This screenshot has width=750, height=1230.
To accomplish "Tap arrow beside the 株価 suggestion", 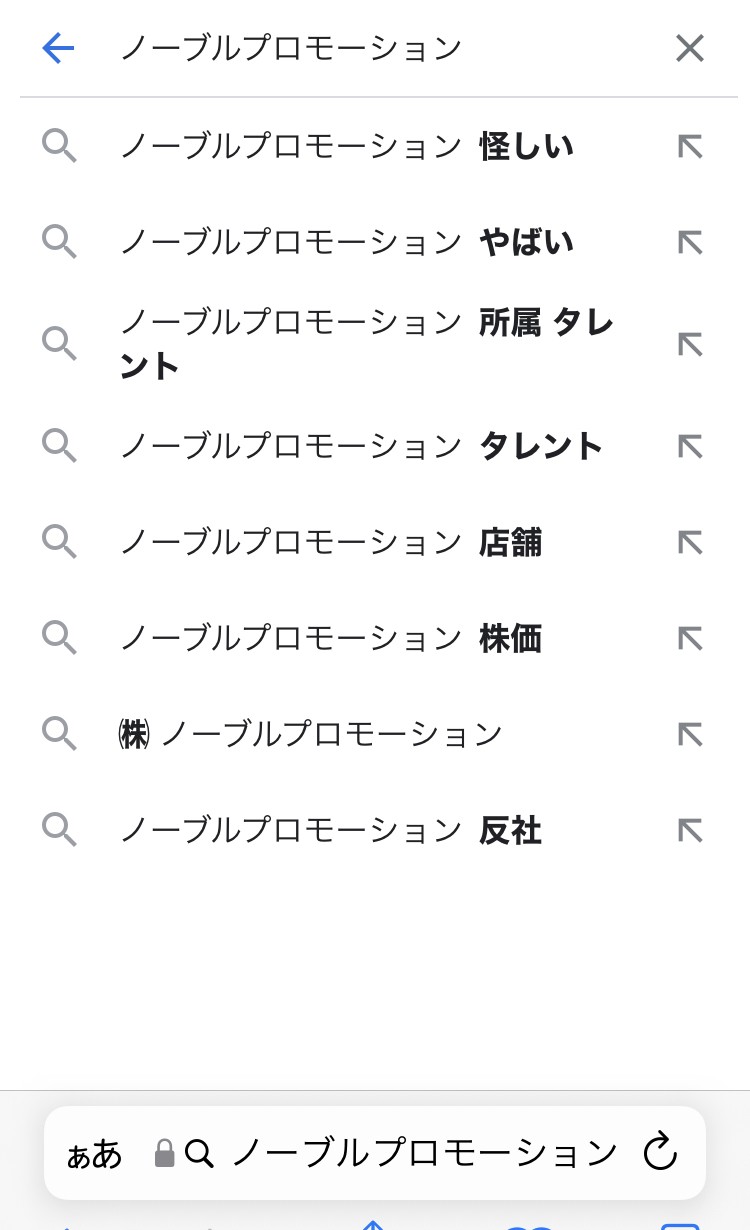I will [690, 638].
